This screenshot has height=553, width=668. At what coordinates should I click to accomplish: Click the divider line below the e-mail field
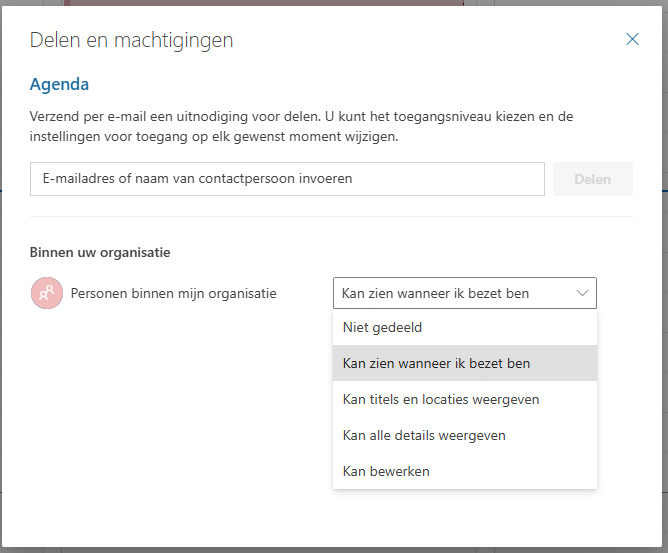pos(331,216)
